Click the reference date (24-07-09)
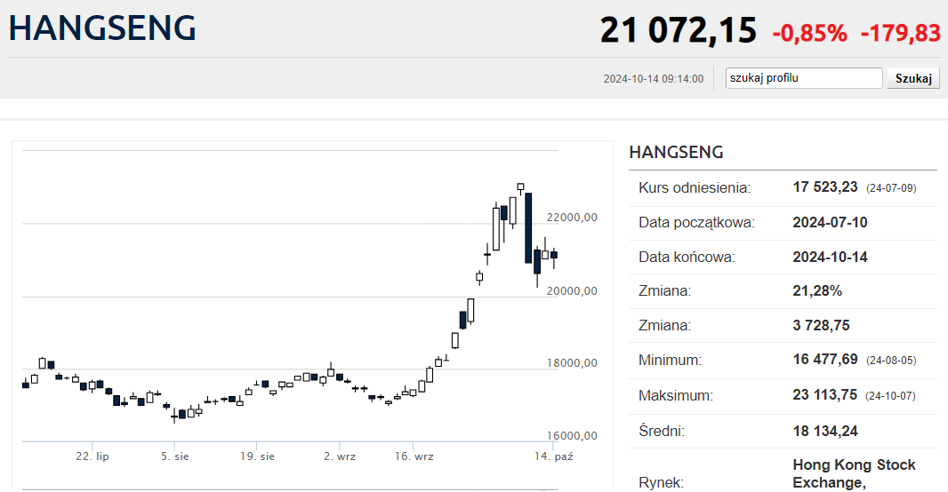This screenshot has width=948, height=492. click(891, 189)
